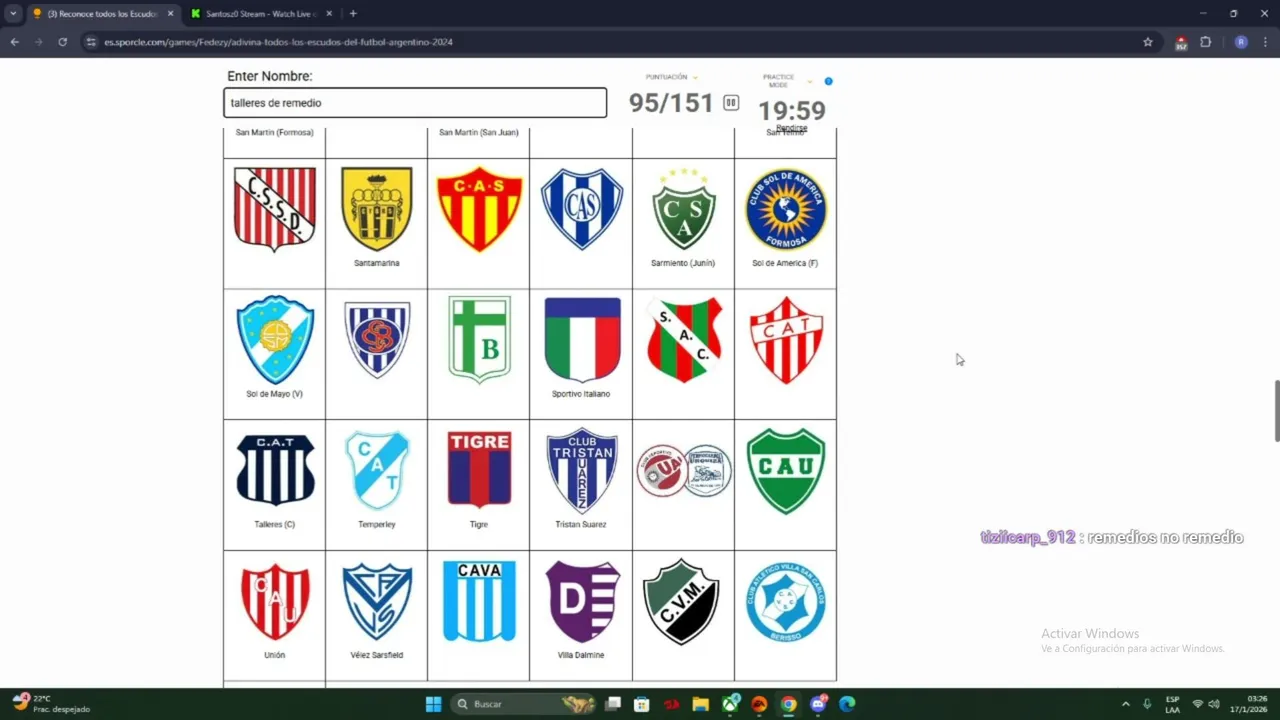Click the Temperley light-blue crest
The width and height of the screenshot is (1280, 720).
click(x=377, y=470)
